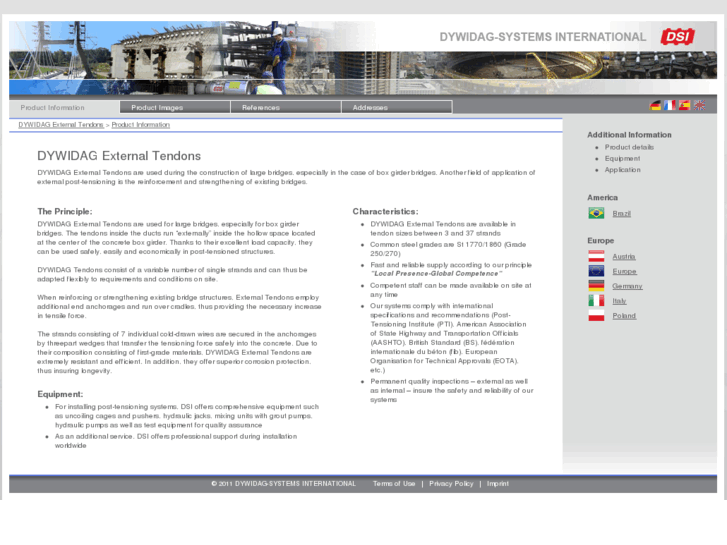
Task: Open the Product Images tab
Action: (x=175, y=107)
